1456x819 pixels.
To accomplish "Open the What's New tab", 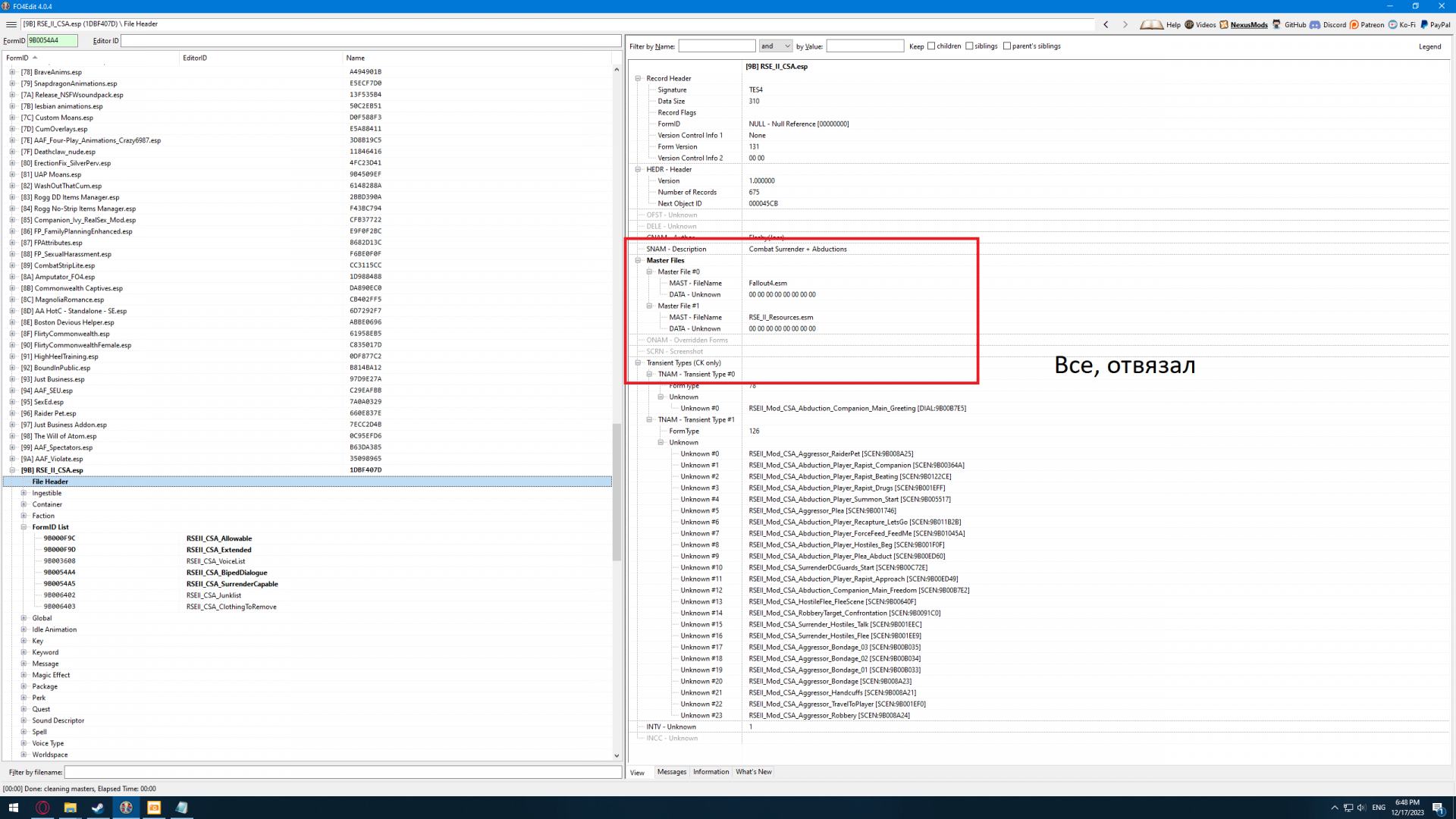I will (753, 772).
